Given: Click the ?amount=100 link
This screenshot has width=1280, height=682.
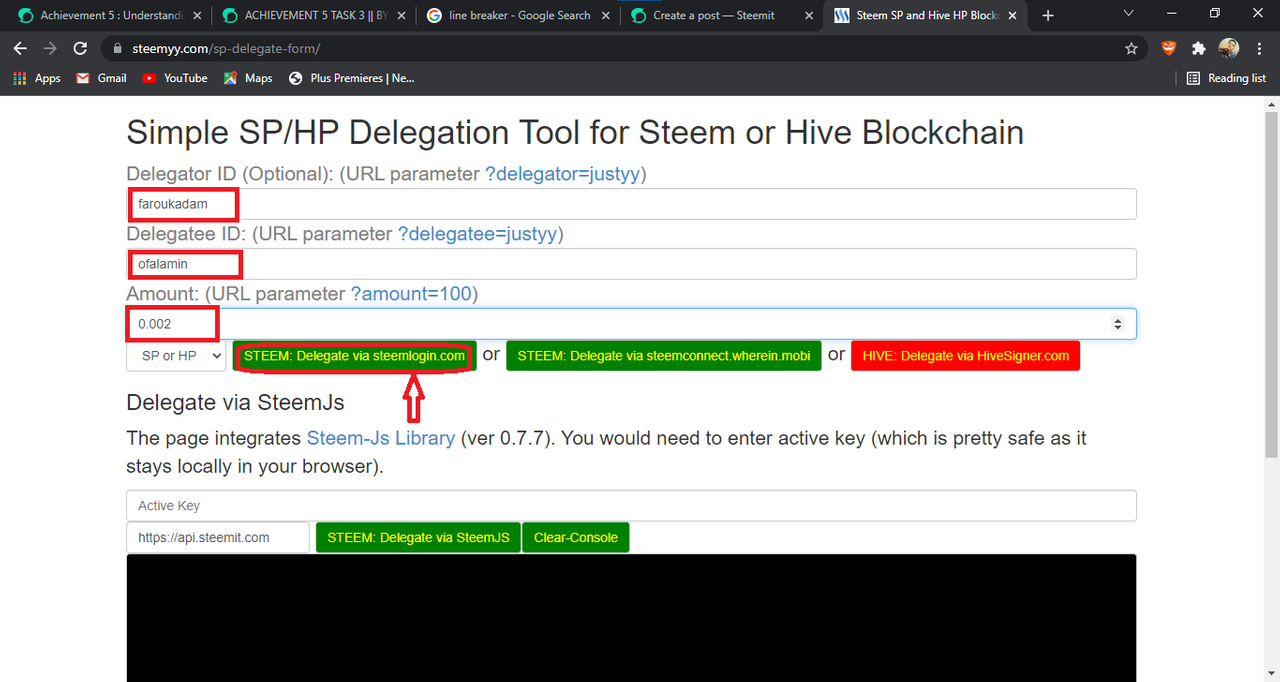Looking at the screenshot, I should (x=411, y=294).
